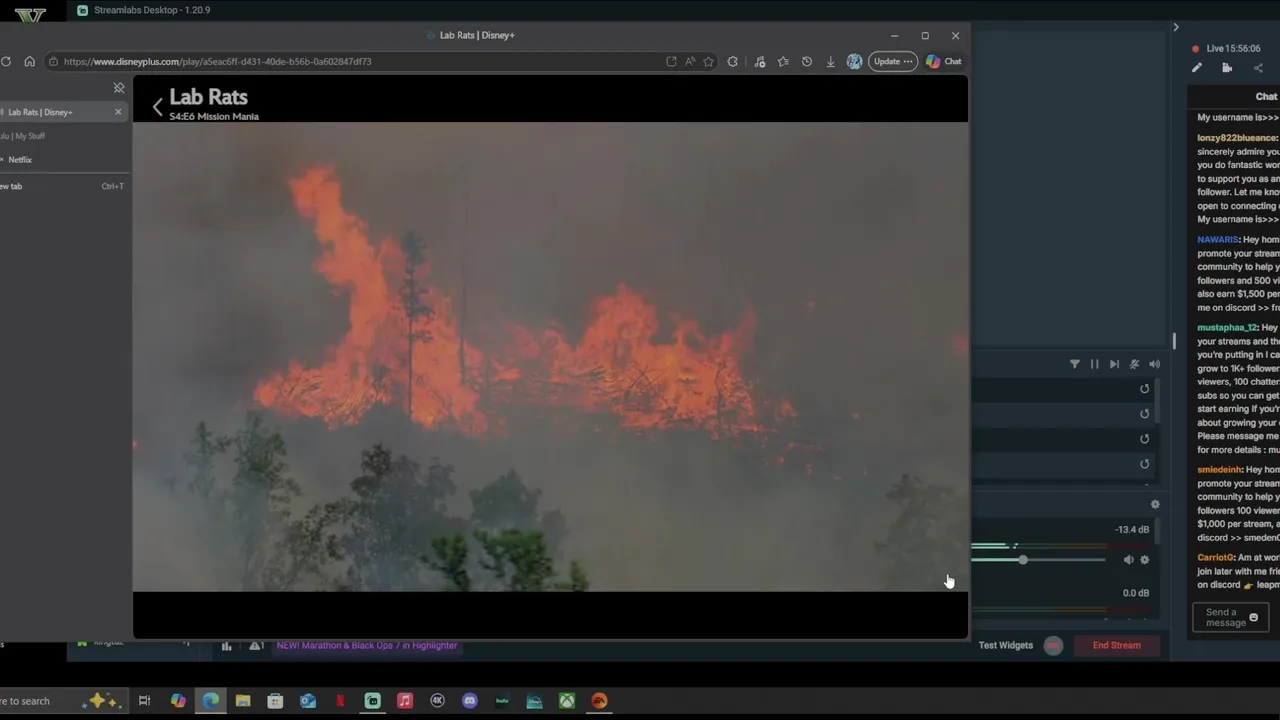The image size is (1280, 720).
Task: Click the Streamlabs edit stream info pencil
Action: tap(1196, 68)
